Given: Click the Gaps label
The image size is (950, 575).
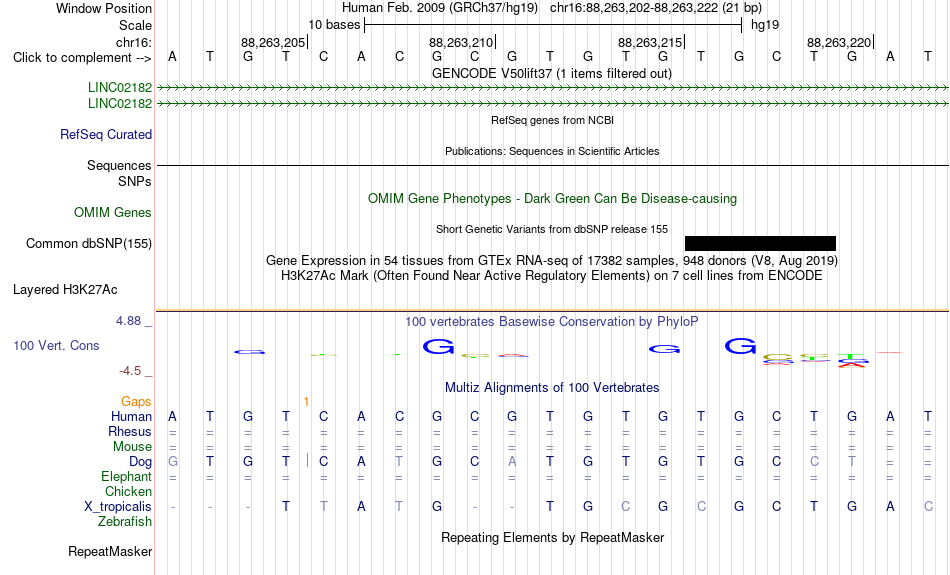Looking at the screenshot, I should 136,402.
